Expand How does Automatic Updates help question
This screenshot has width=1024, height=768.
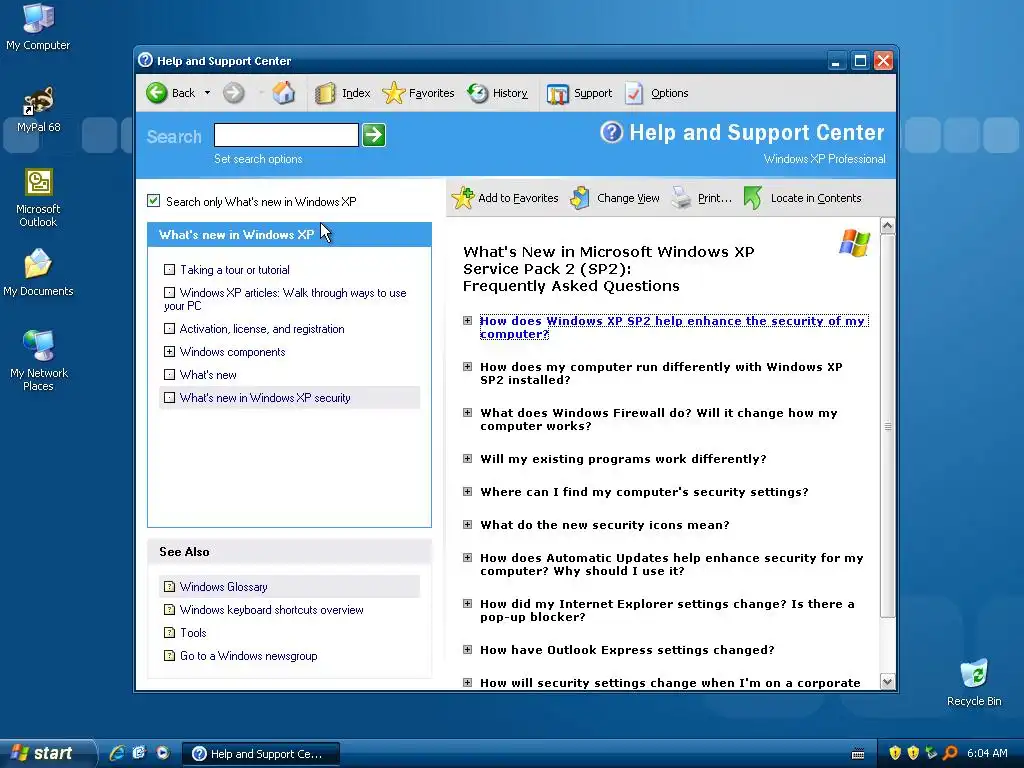[x=467, y=558]
